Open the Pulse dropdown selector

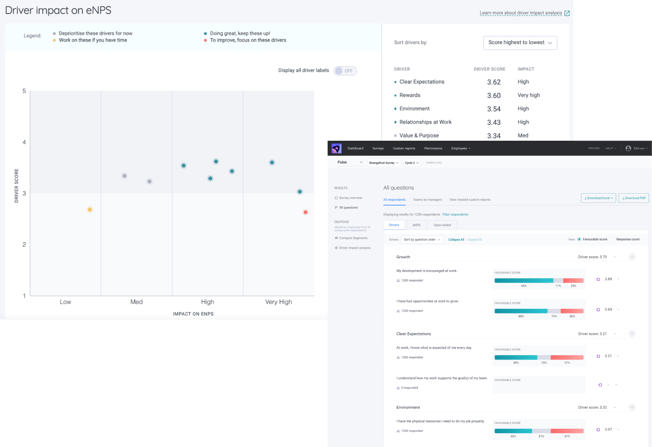(x=350, y=163)
